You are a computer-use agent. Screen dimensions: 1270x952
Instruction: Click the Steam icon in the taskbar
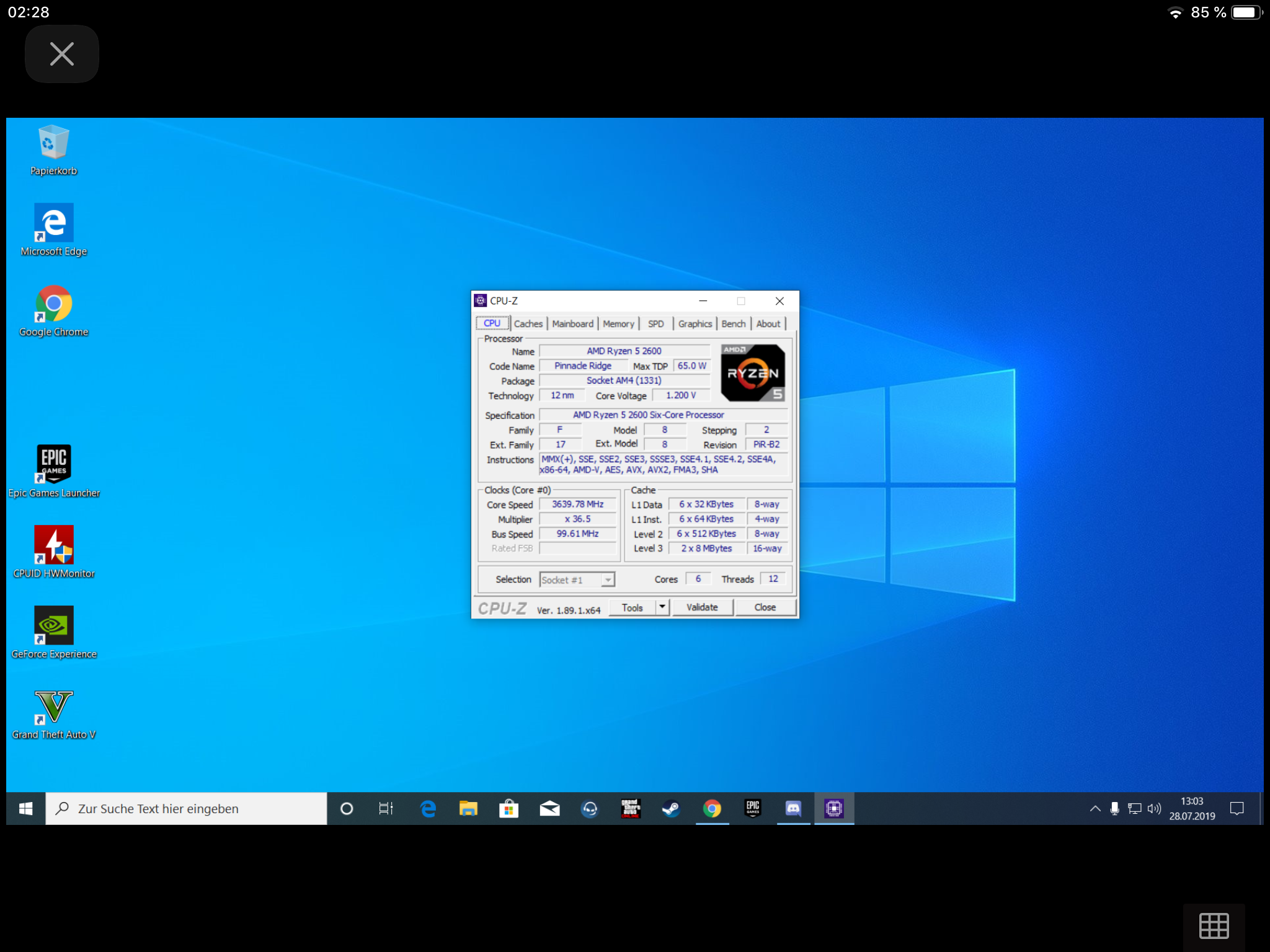point(671,808)
